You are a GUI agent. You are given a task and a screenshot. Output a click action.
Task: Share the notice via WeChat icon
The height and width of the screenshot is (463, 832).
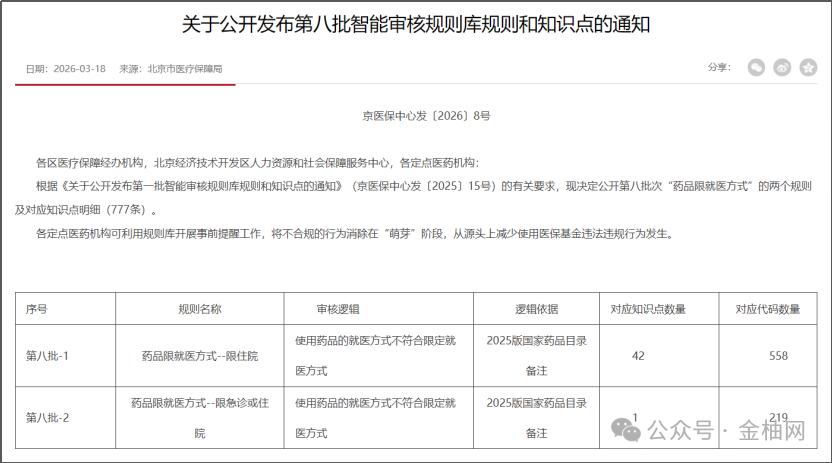pyautogui.click(x=758, y=68)
